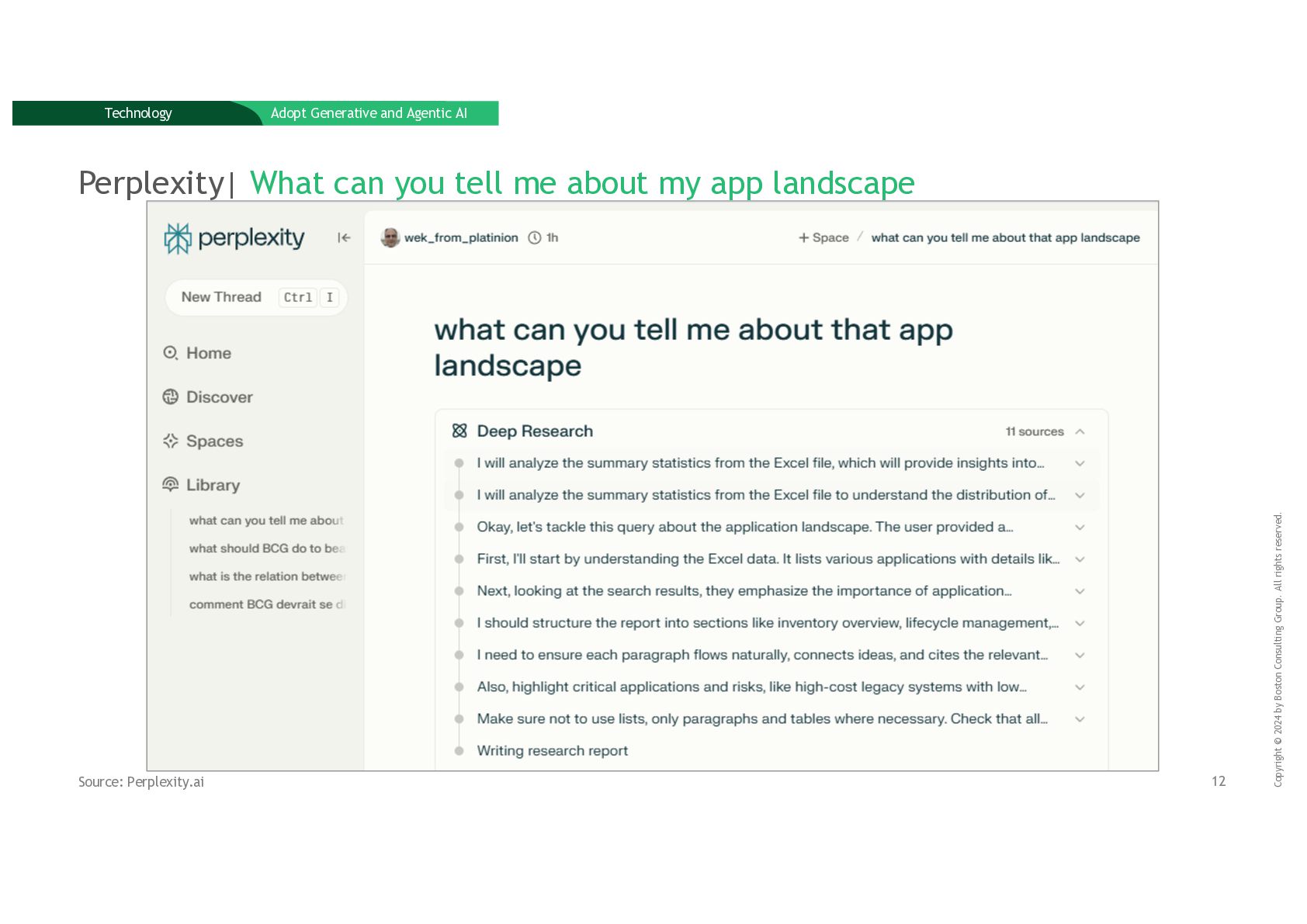Click the wek_from_platinion user avatar
The image size is (1307, 924).
click(390, 237)
